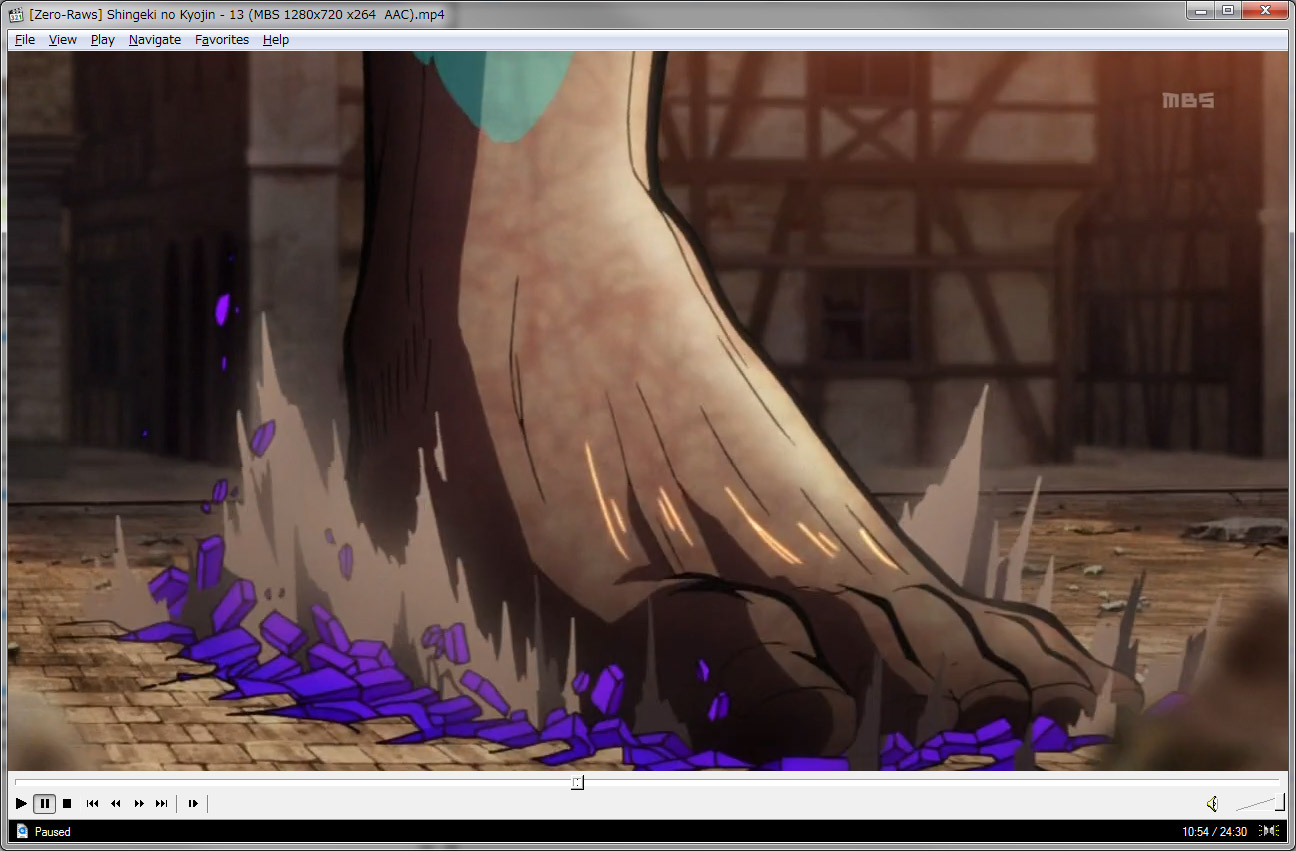Image resolution: width=1296 pixels, height=851 pixels.
Task: Decrease playback speed with rewind button
Action: 115,803
